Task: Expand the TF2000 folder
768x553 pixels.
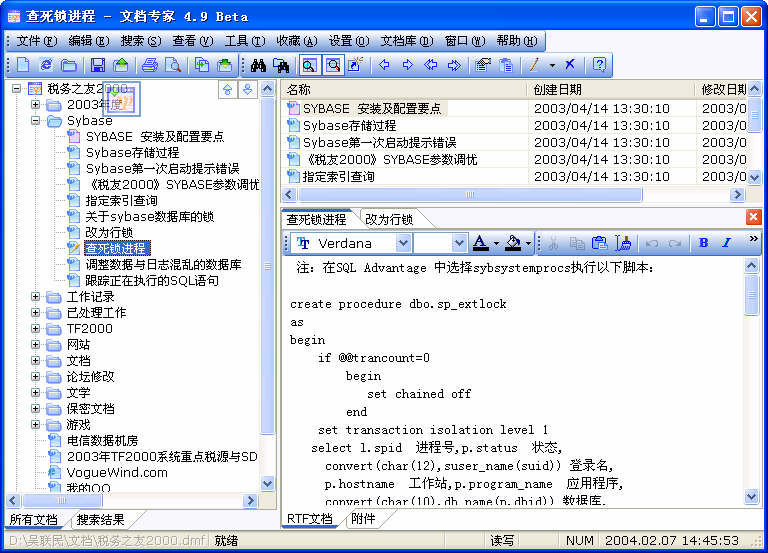Action: coord(35,328)
